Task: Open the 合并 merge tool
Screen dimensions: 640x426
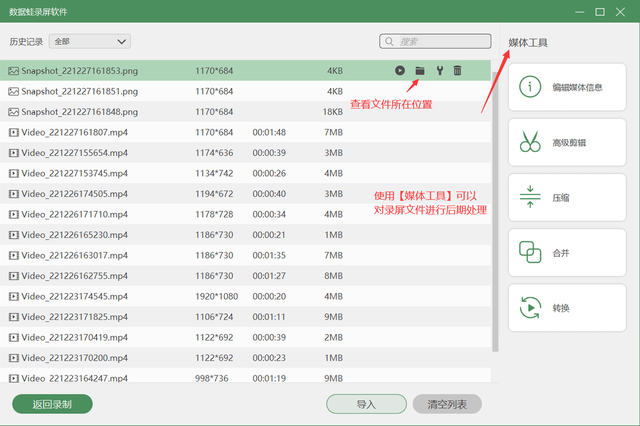Action: click(x=567, y=253)
